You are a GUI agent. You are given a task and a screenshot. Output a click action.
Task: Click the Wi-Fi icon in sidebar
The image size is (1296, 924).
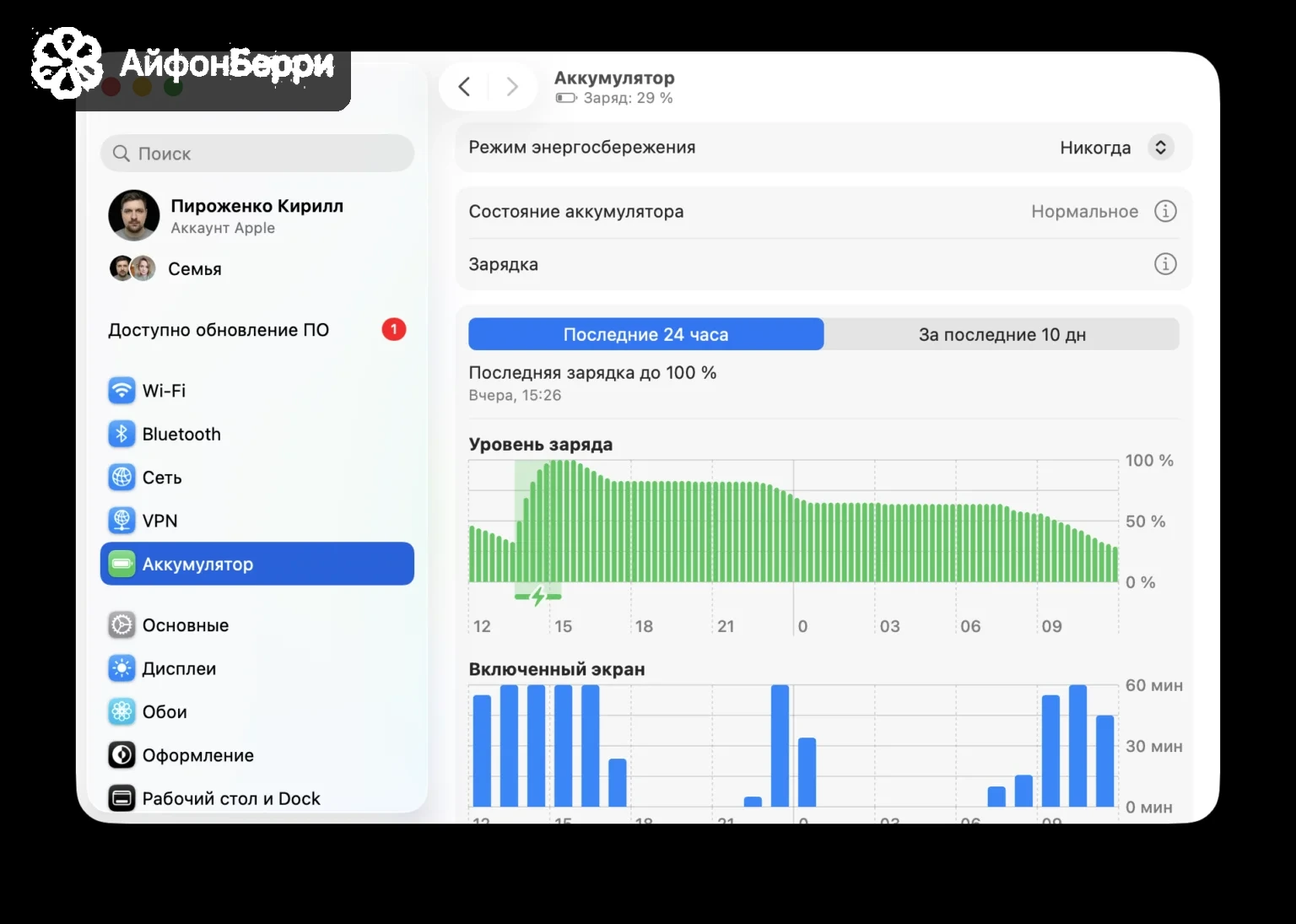(121, 391)
